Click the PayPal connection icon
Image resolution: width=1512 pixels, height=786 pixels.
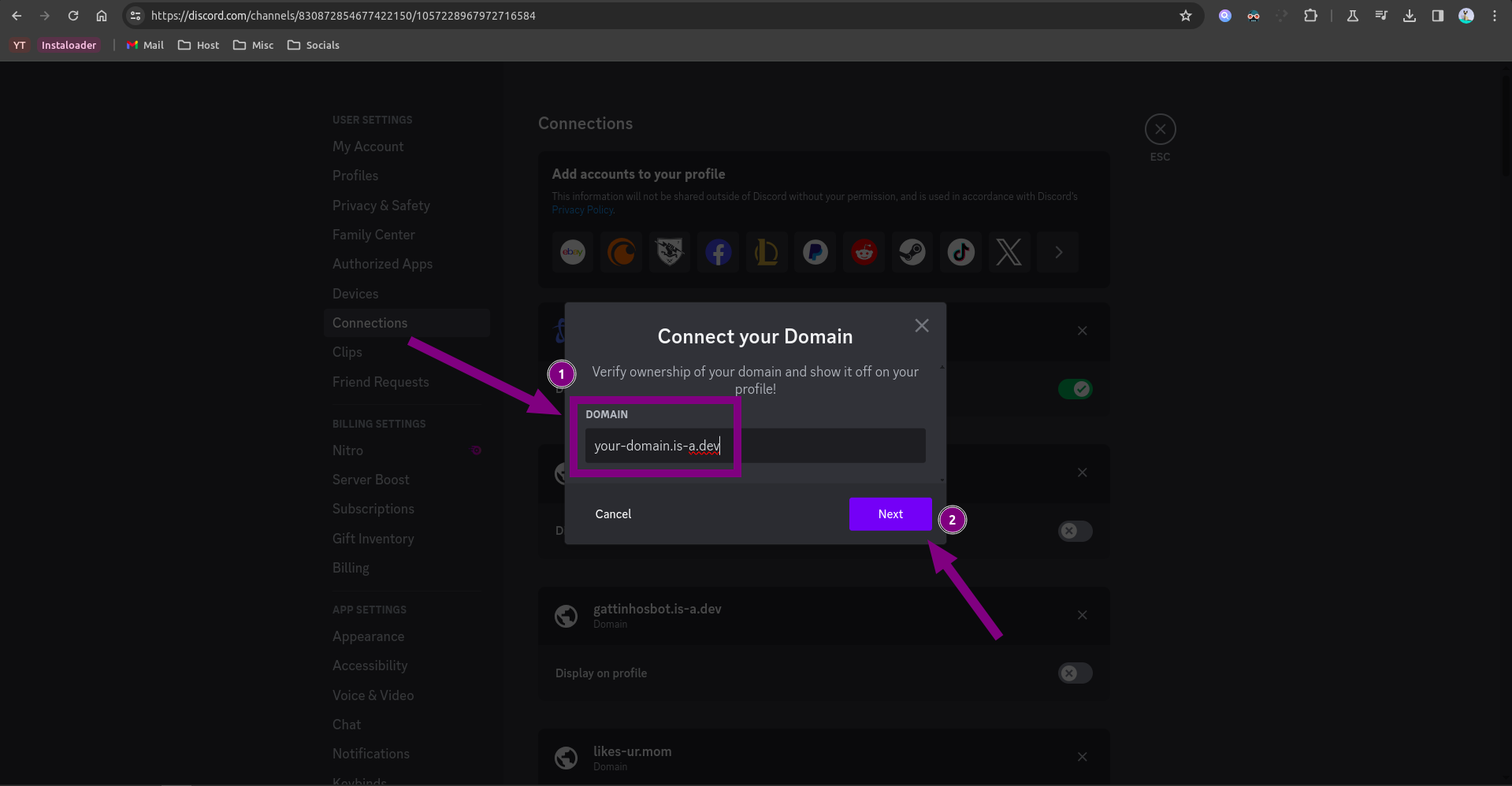815,253
